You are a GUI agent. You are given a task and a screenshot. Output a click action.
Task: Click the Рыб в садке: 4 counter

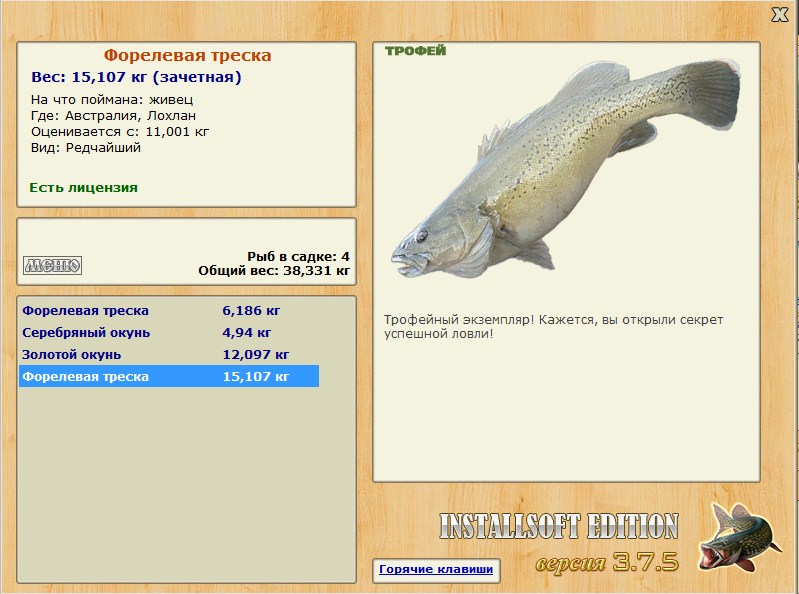[x=299, y=256]
